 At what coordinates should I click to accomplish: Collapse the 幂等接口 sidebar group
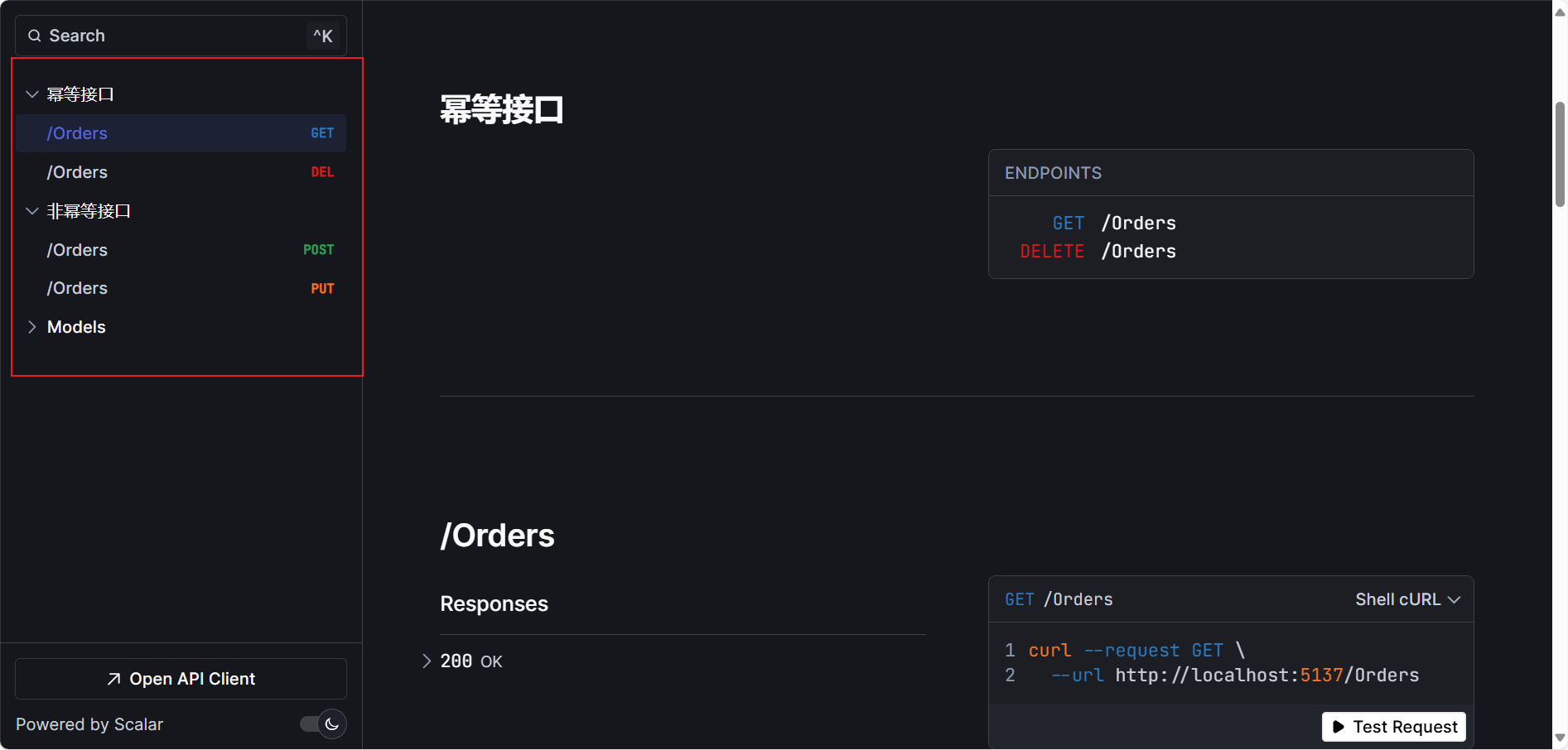click(32, 94)
